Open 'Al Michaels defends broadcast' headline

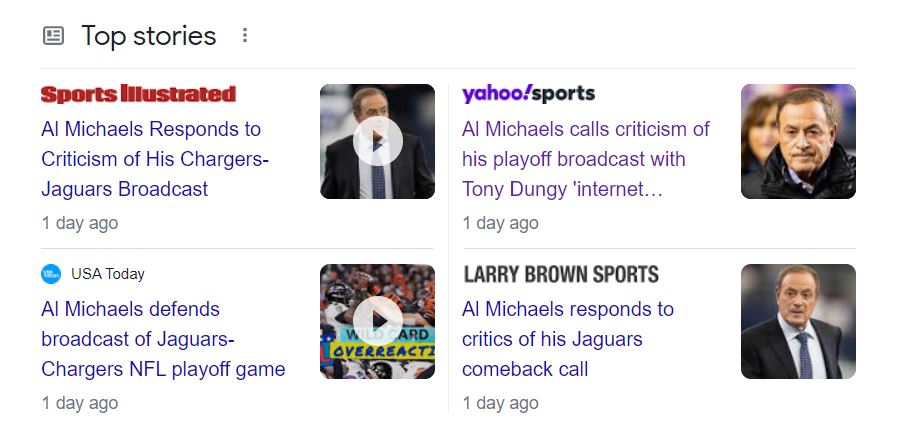tap(163, 339)
